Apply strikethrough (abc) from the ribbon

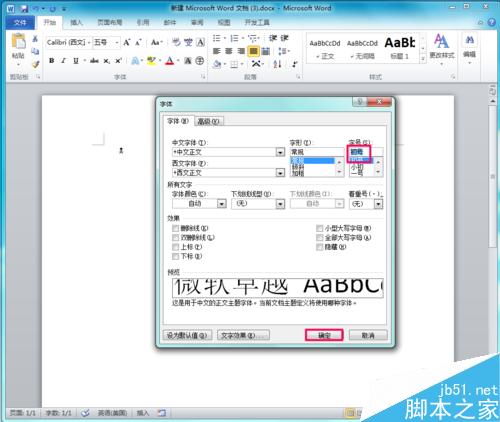point(94,61)
